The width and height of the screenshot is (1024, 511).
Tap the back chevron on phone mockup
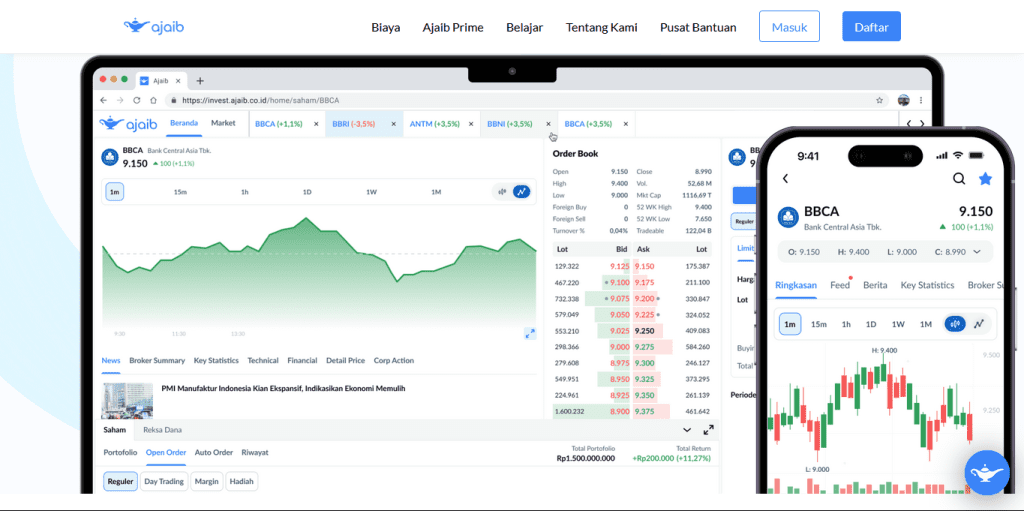785,178
